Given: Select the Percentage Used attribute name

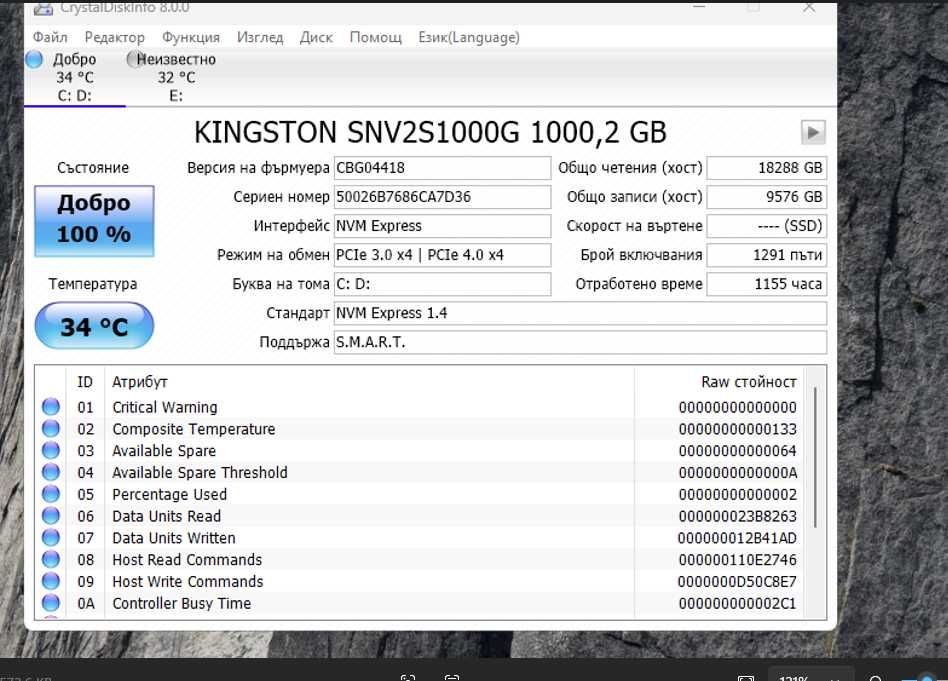Looking at the screenshot, I should point(169,495).
